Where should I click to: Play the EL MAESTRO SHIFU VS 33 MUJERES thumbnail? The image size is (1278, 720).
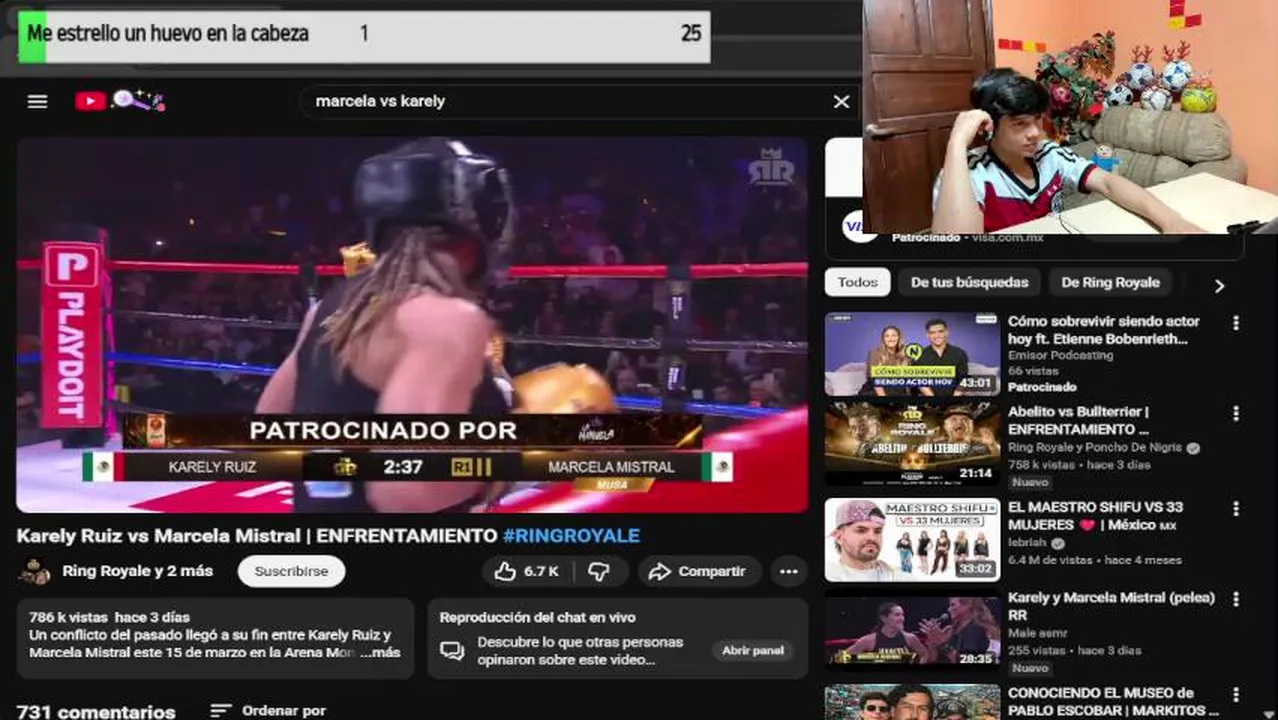point(912,540)
